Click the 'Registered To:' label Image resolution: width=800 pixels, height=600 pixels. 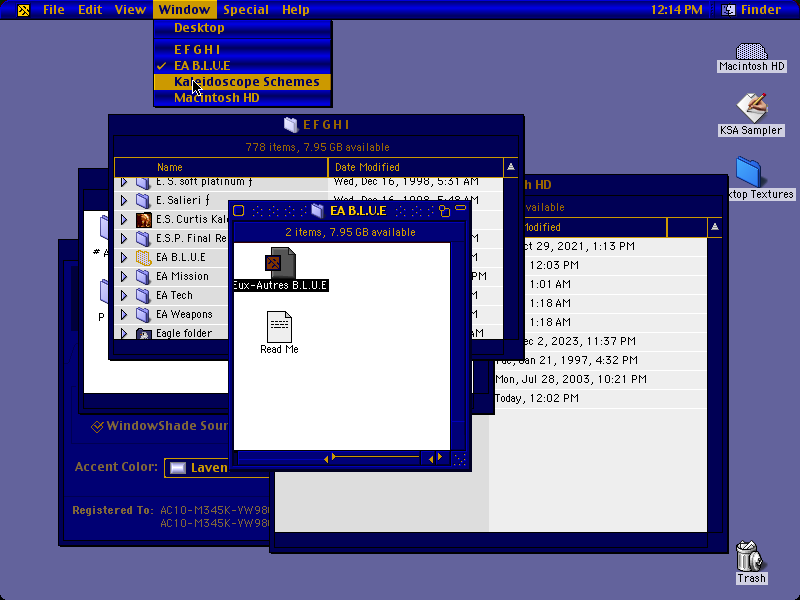(113, 511)
